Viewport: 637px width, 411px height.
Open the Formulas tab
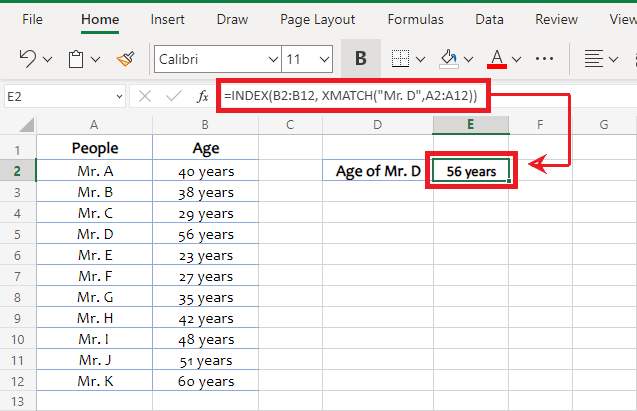tap(415, 19)
